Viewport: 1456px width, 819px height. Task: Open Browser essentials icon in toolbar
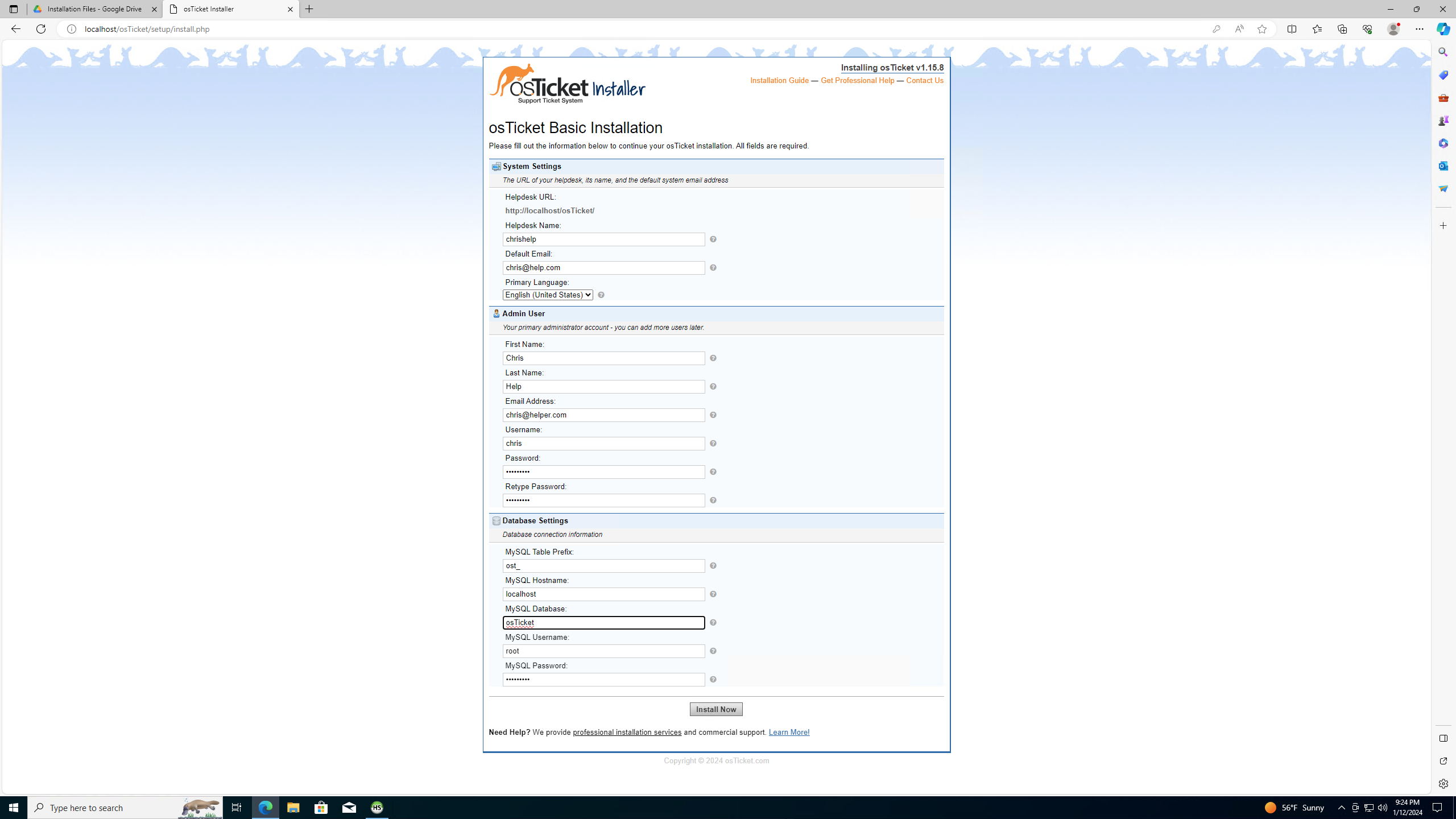(1367, 29)
